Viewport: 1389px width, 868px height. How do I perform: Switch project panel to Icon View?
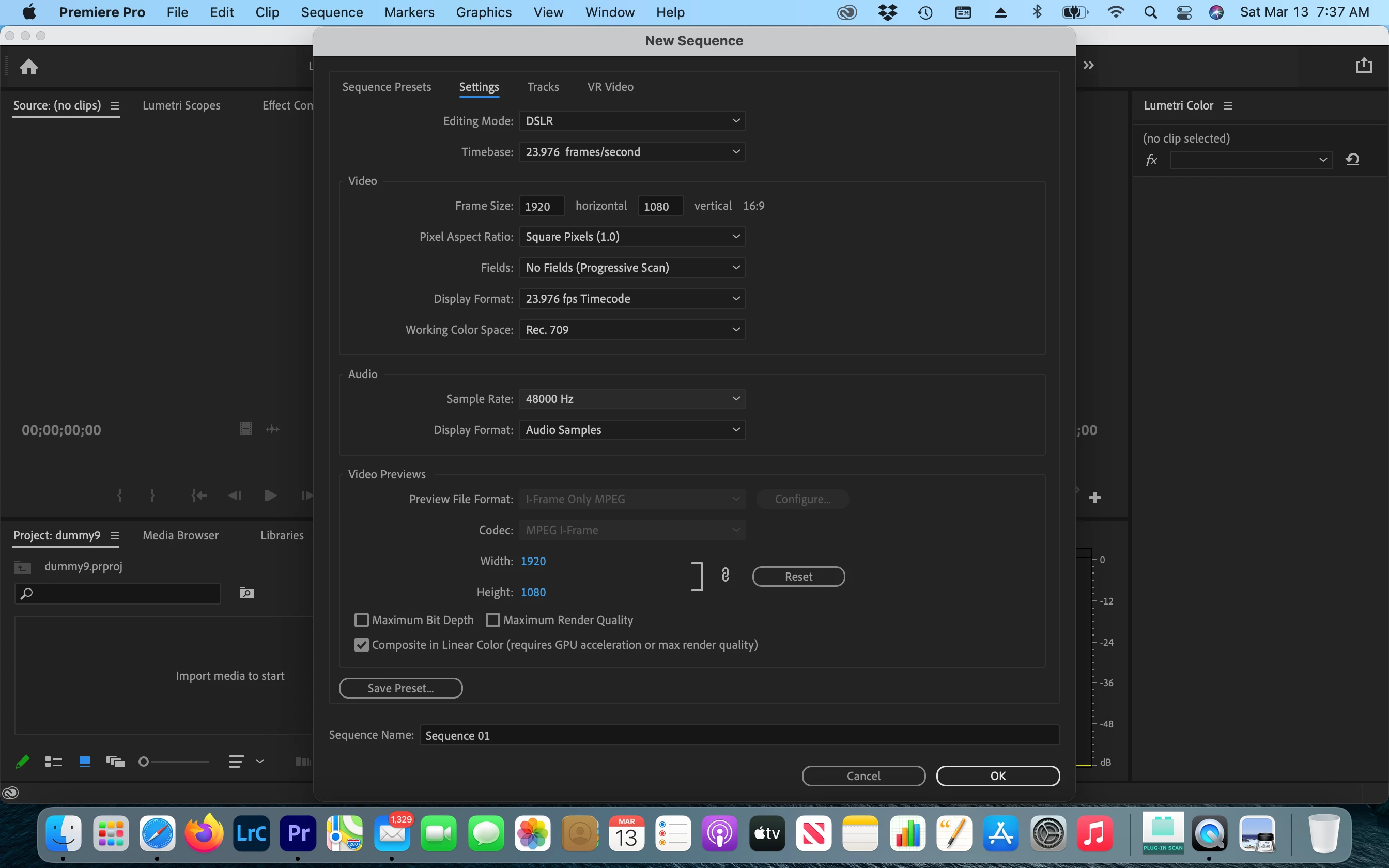pos(84,762)
